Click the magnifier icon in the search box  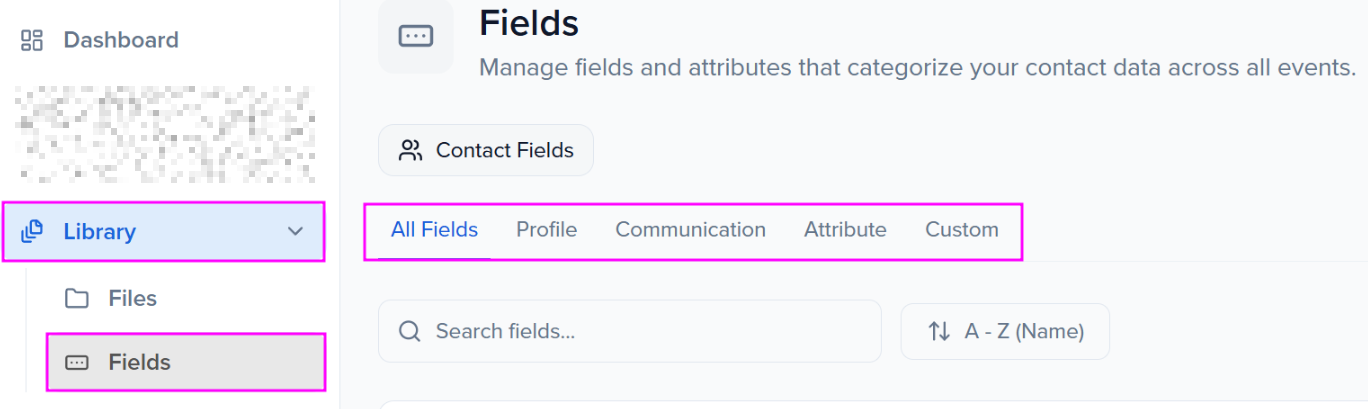tap(409, 331)
